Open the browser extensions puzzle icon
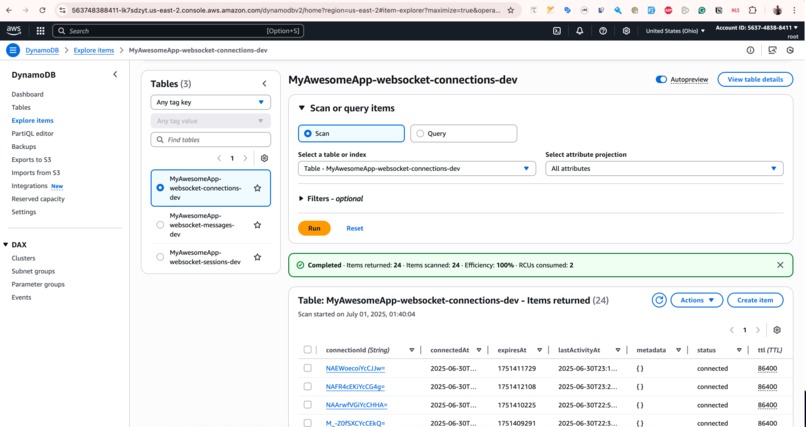 point(753,10)
